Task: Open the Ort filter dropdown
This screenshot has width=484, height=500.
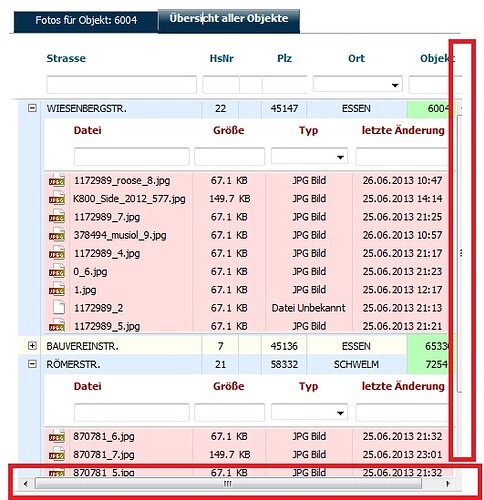Action: coord(395,85)
